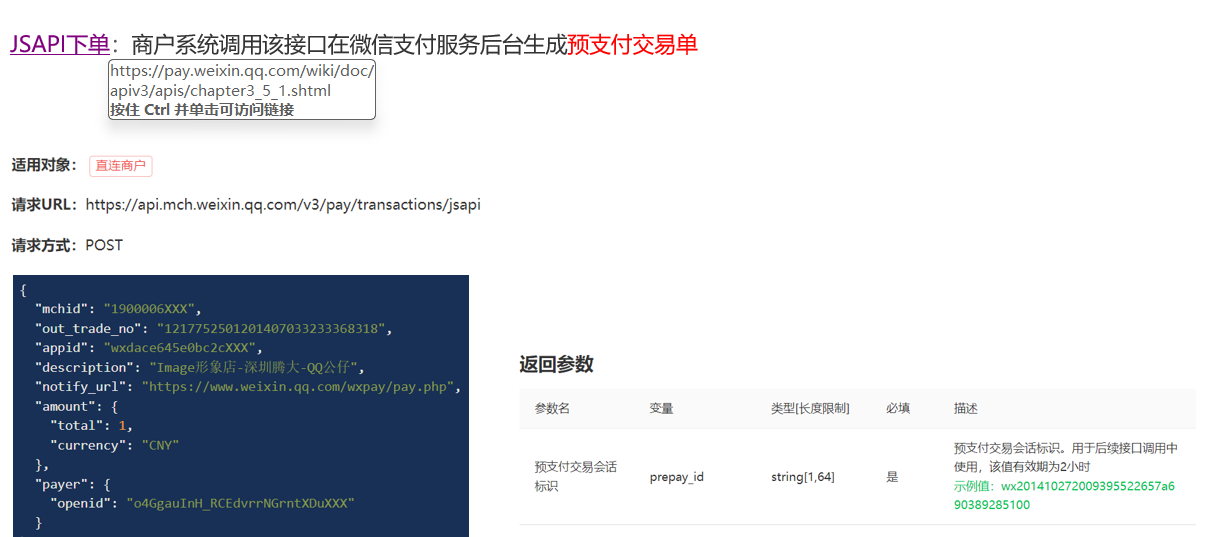Click the "out_trade_no" line in code

212,328
